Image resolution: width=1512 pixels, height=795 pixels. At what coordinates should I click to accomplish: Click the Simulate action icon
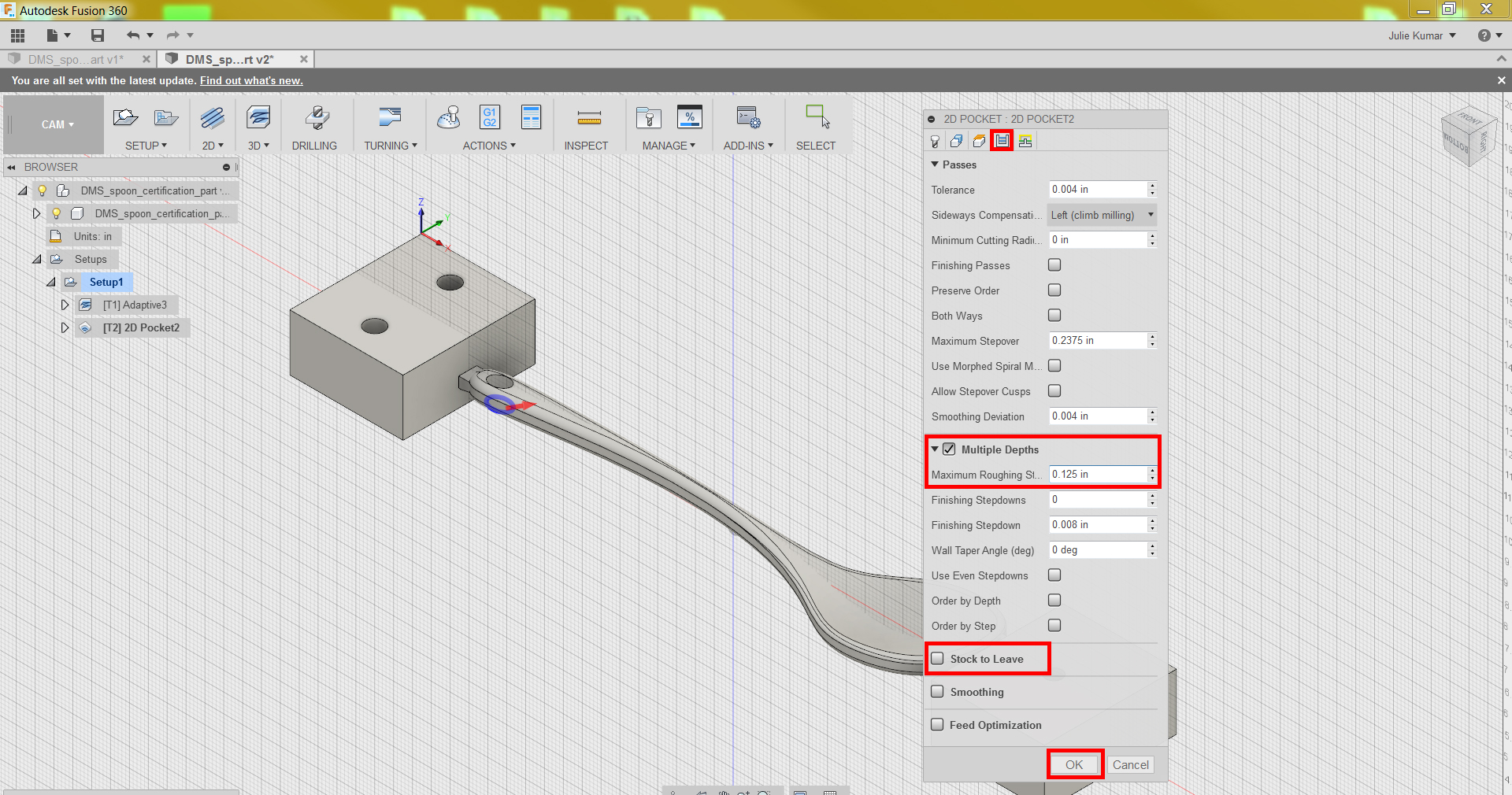pyautogui.click(x=449, y=118)
